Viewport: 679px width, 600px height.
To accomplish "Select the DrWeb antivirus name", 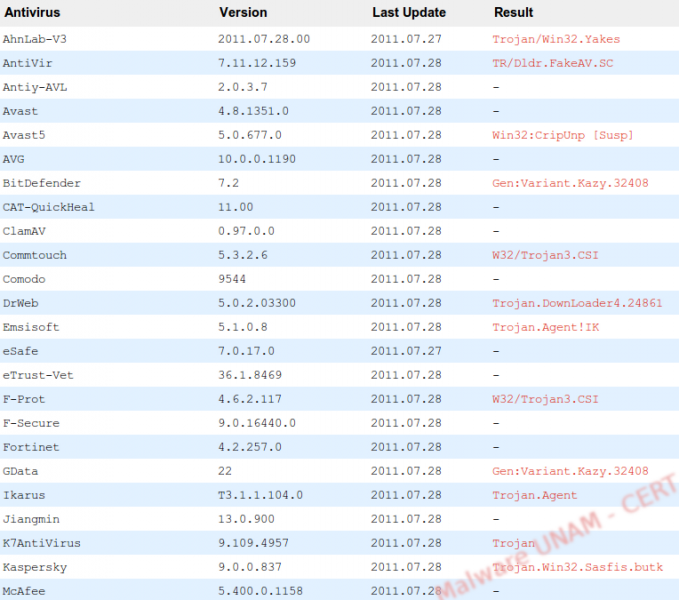I will pyautogui.click(x=20, y=303).
